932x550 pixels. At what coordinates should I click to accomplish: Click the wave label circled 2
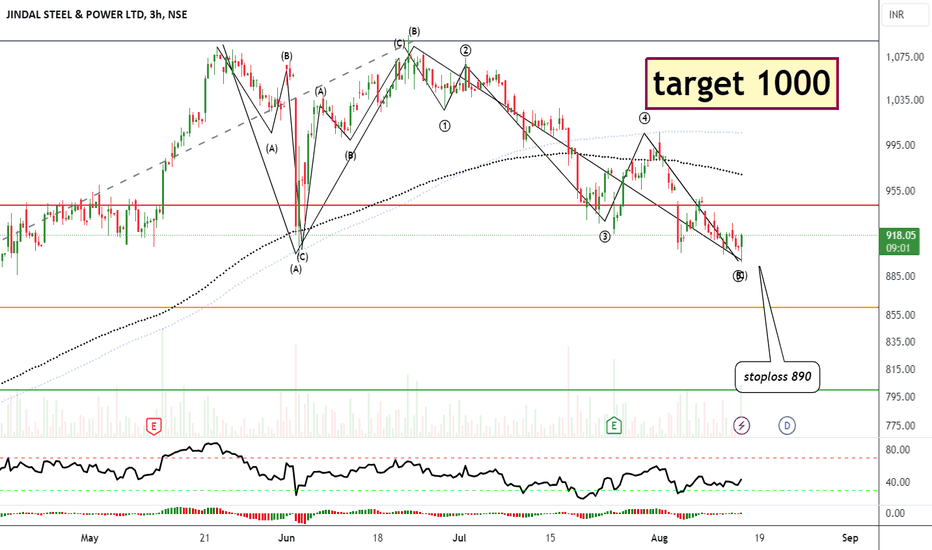click(x=465, y=51)
